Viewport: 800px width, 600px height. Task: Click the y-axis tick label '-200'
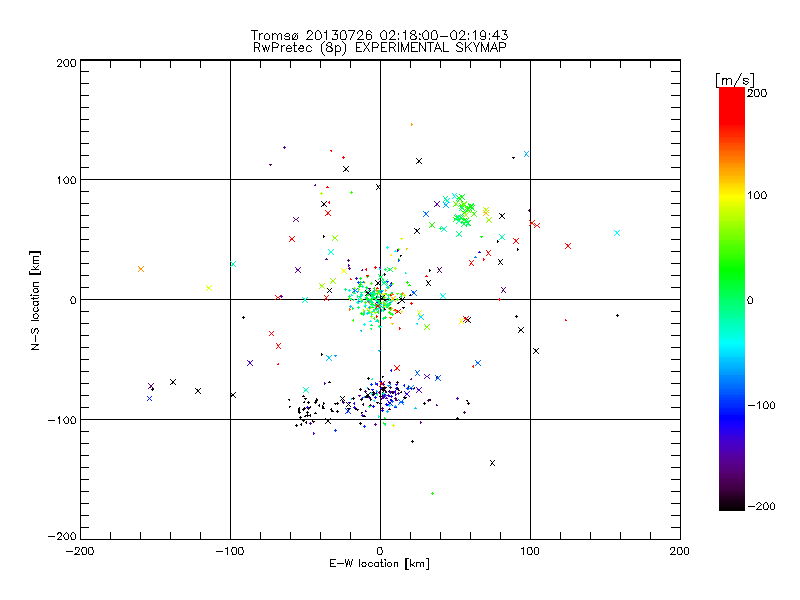(x=62, y=536)
